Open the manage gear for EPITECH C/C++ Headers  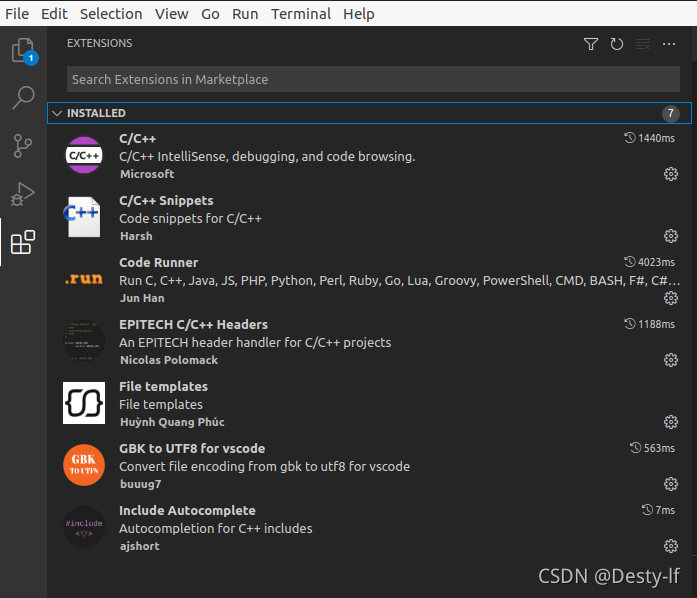click(671, 360)
